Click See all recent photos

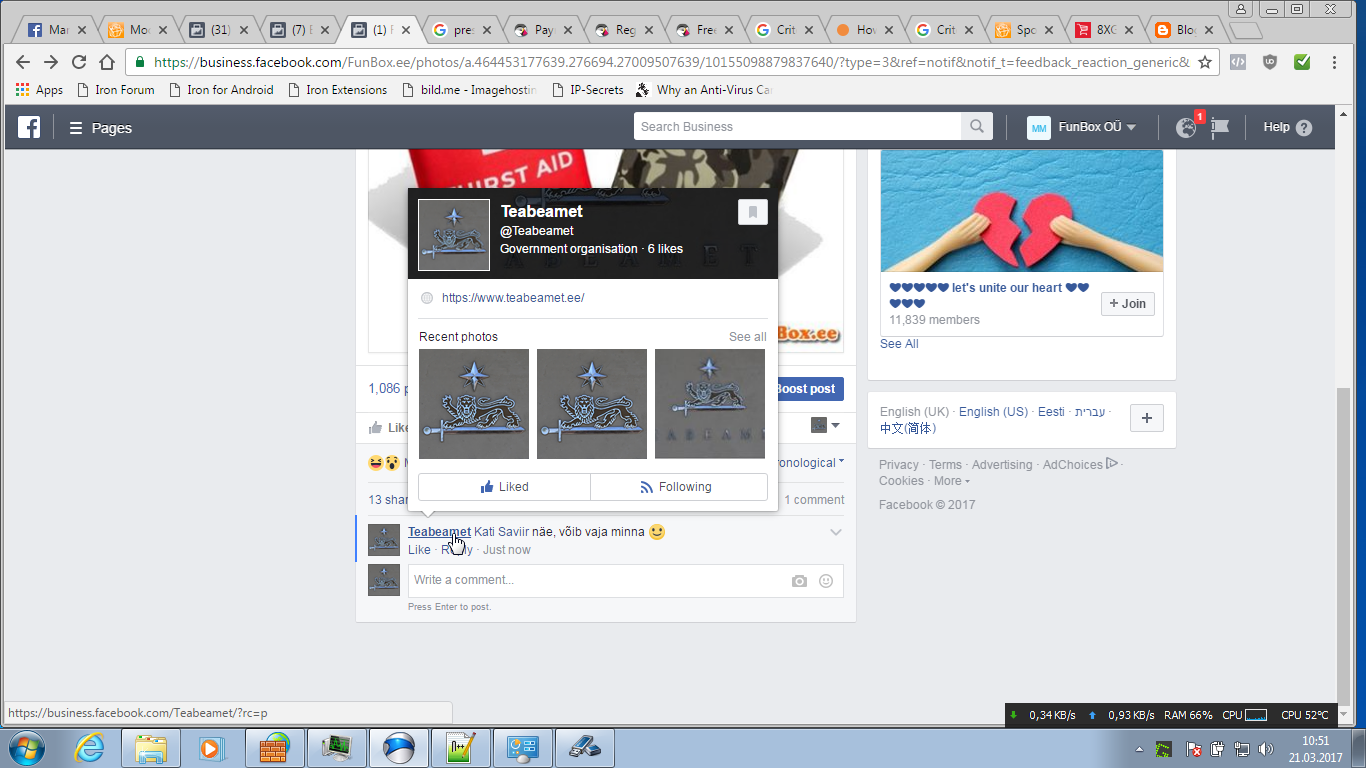click(748, 337)
